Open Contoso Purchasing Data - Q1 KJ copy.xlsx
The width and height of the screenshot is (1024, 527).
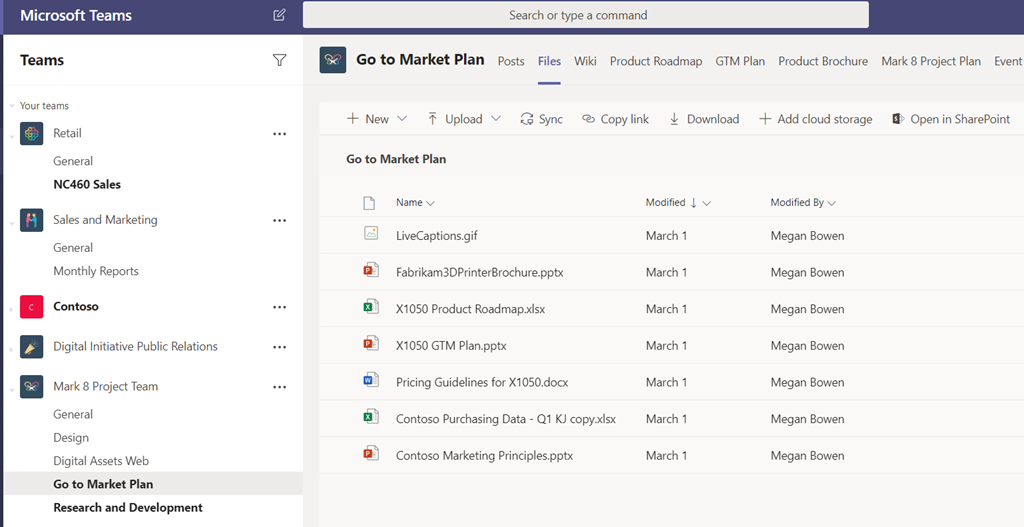coord(505,419)
